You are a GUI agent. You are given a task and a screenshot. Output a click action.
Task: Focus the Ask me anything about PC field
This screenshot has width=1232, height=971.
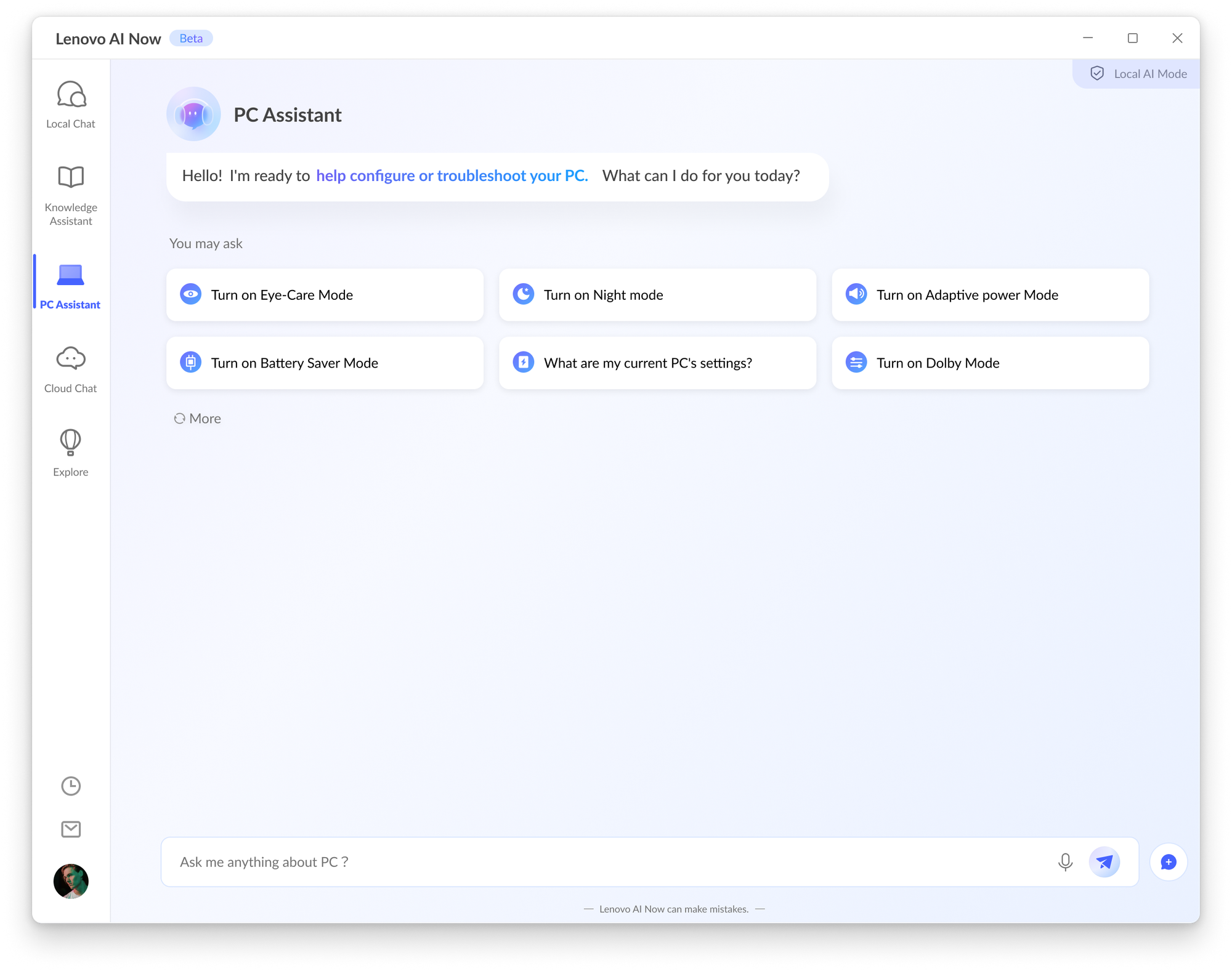[x=610, y=861]
